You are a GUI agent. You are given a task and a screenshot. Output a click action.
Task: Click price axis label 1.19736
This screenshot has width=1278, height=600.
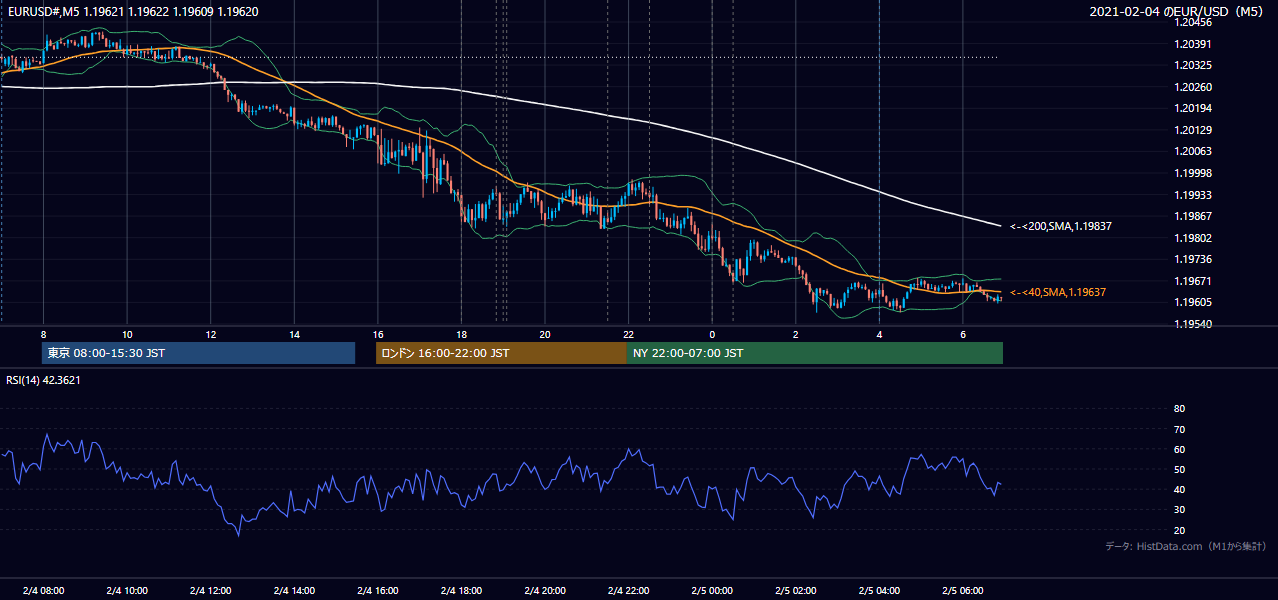pyautogui.click(x=1193, y=260)
